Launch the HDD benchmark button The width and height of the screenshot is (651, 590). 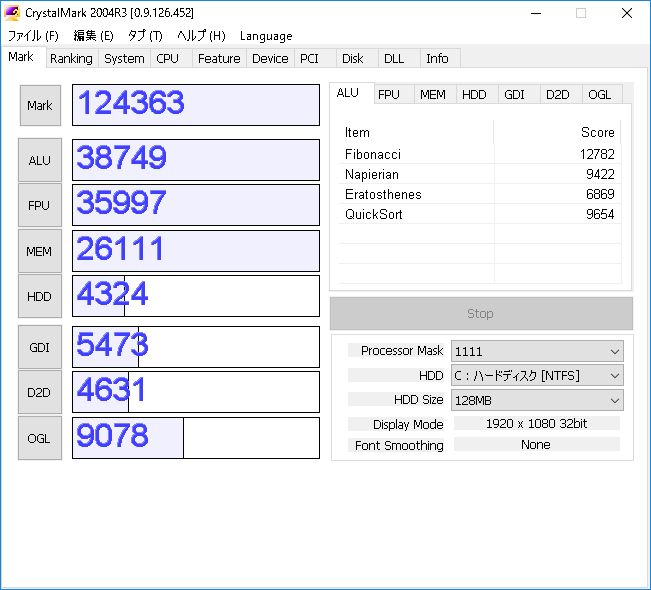click(39, 296)
